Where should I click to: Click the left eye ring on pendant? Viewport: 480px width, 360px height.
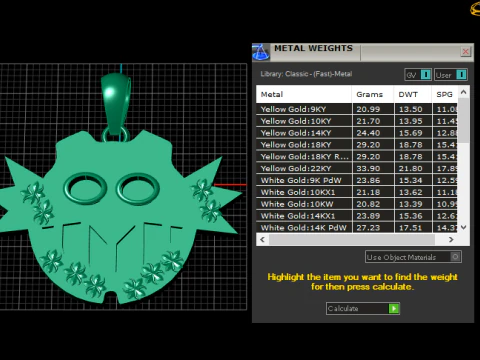click(85, 188)
